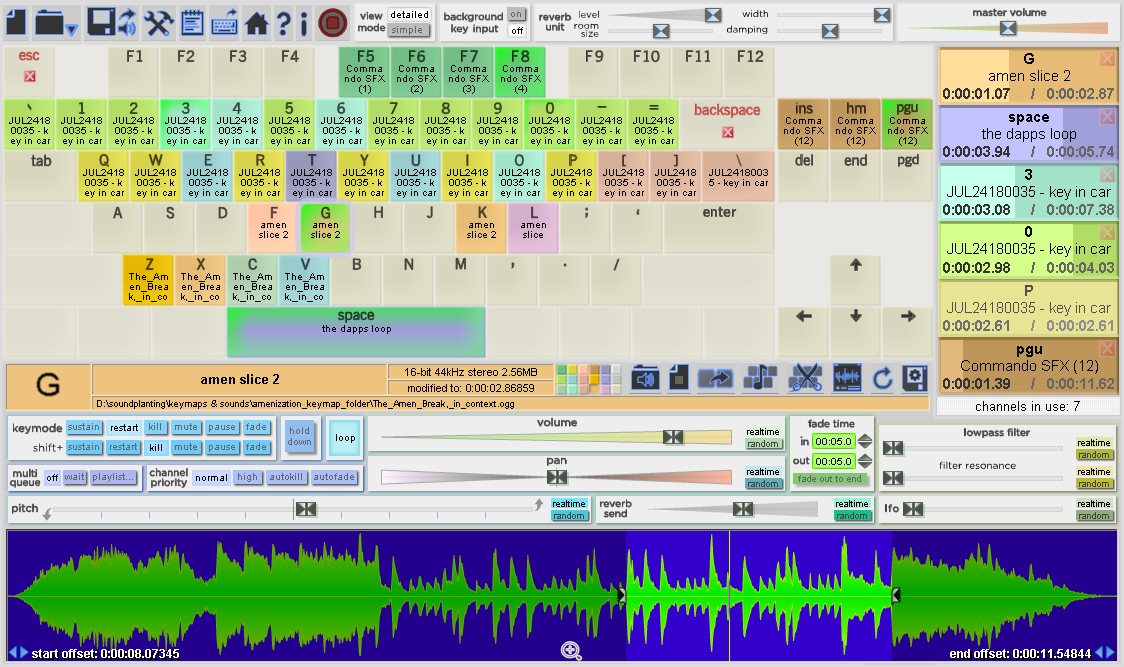Viewport: 1124px width, 667px height.
Task: Turn background key input on
Action: (516, 14)
